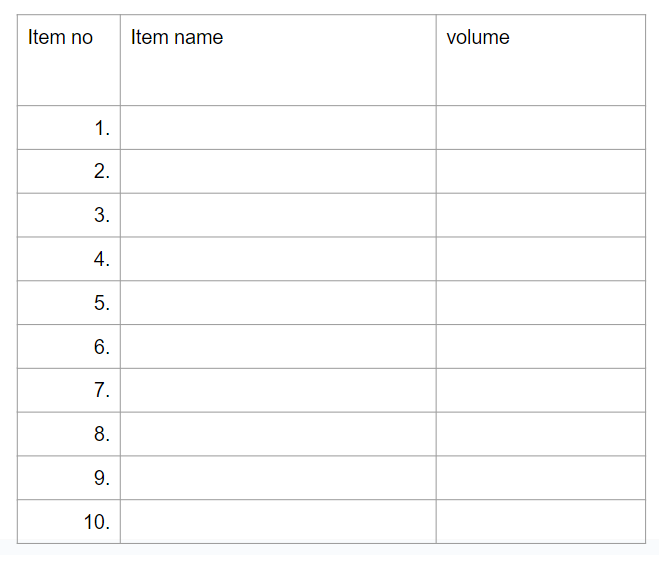Click the numbered cell showing 7.
659x562 pixels.
69,390
